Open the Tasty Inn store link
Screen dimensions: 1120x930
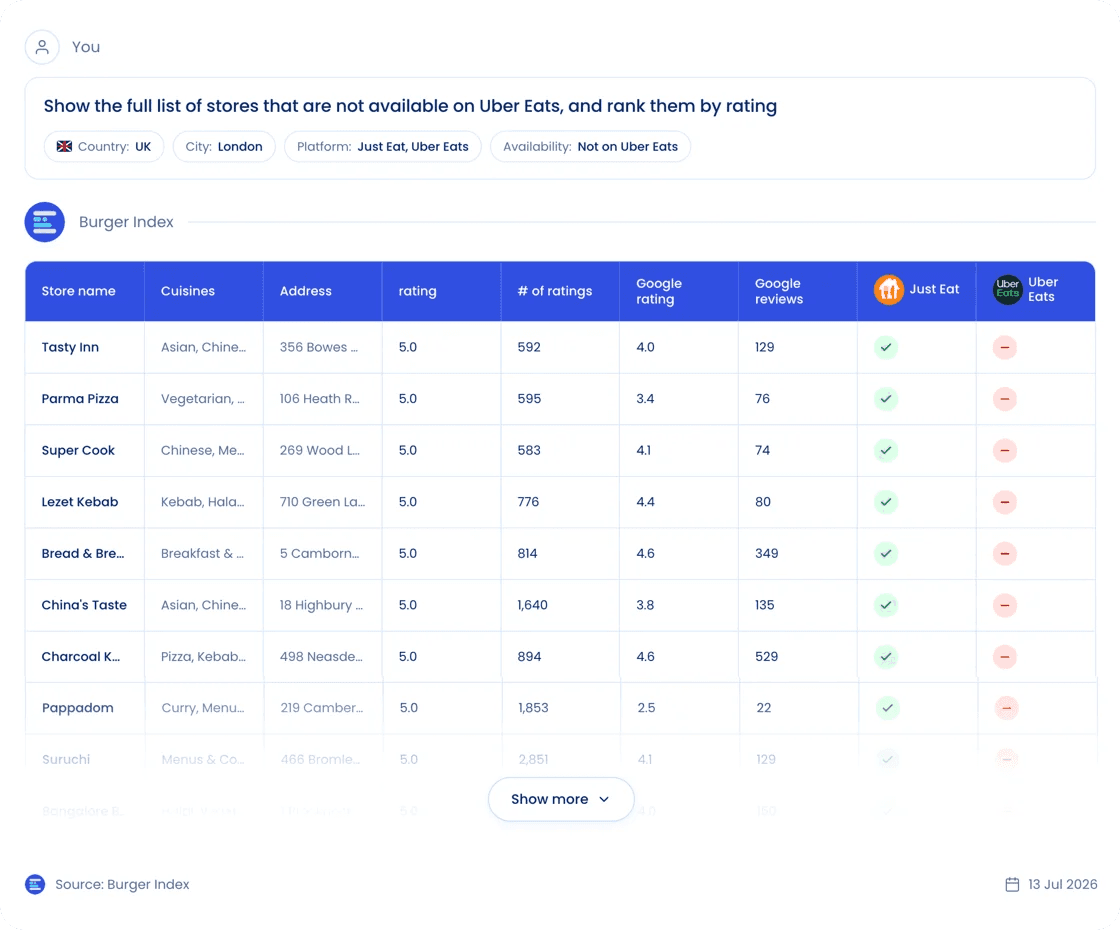[x=70, y=347]
